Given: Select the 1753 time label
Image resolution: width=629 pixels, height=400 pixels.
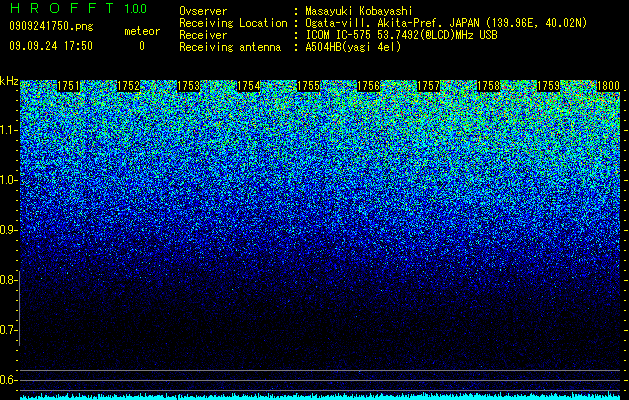Looking at the screenshot, I should 189,86.
